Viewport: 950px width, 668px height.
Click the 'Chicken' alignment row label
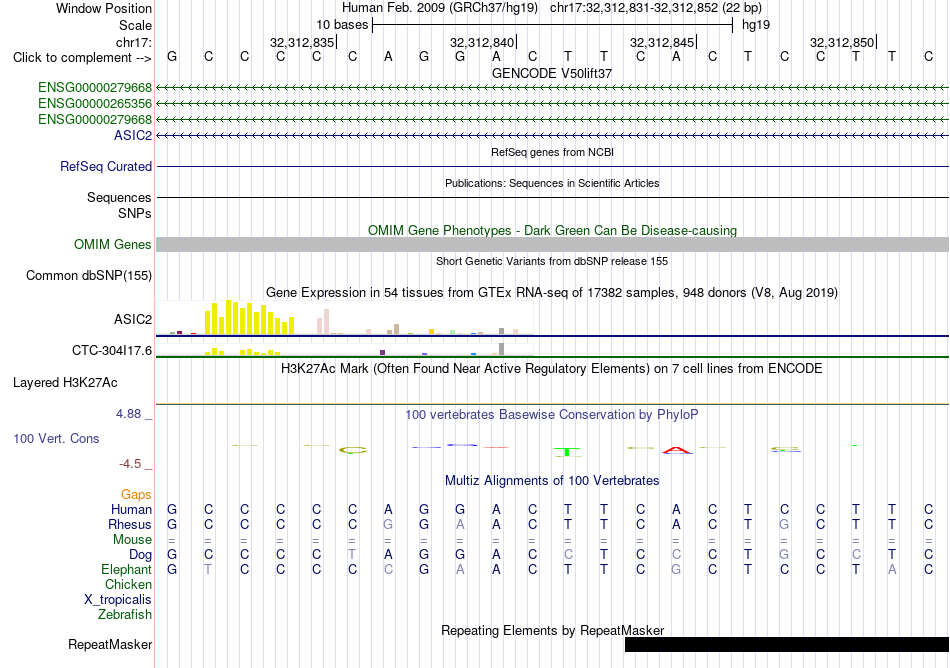128,584
